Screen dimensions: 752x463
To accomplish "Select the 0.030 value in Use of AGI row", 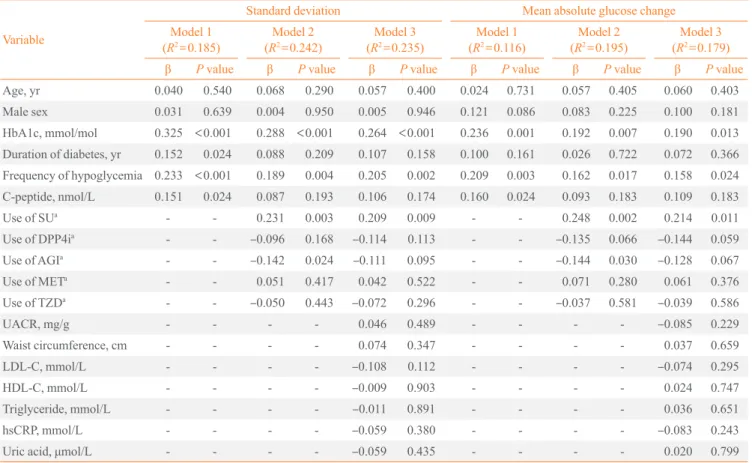I will (x=623, y=260).
